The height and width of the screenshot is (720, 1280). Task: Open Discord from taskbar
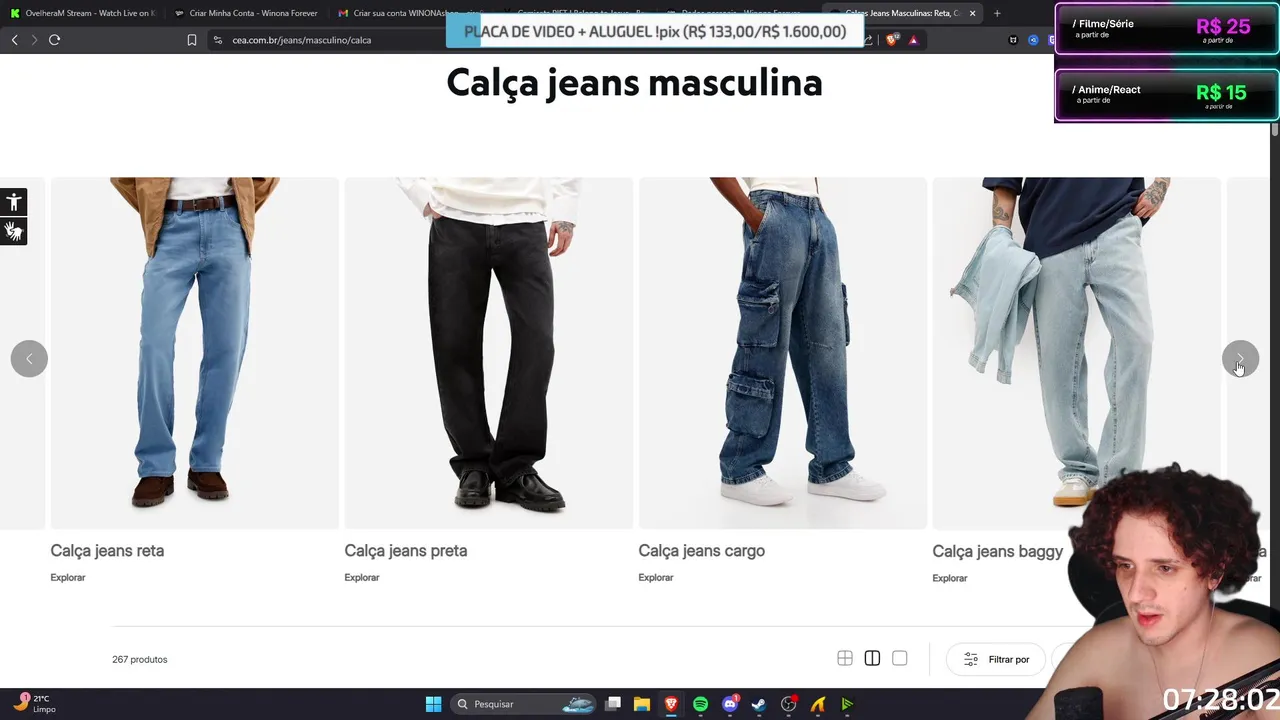pos(730,704)
